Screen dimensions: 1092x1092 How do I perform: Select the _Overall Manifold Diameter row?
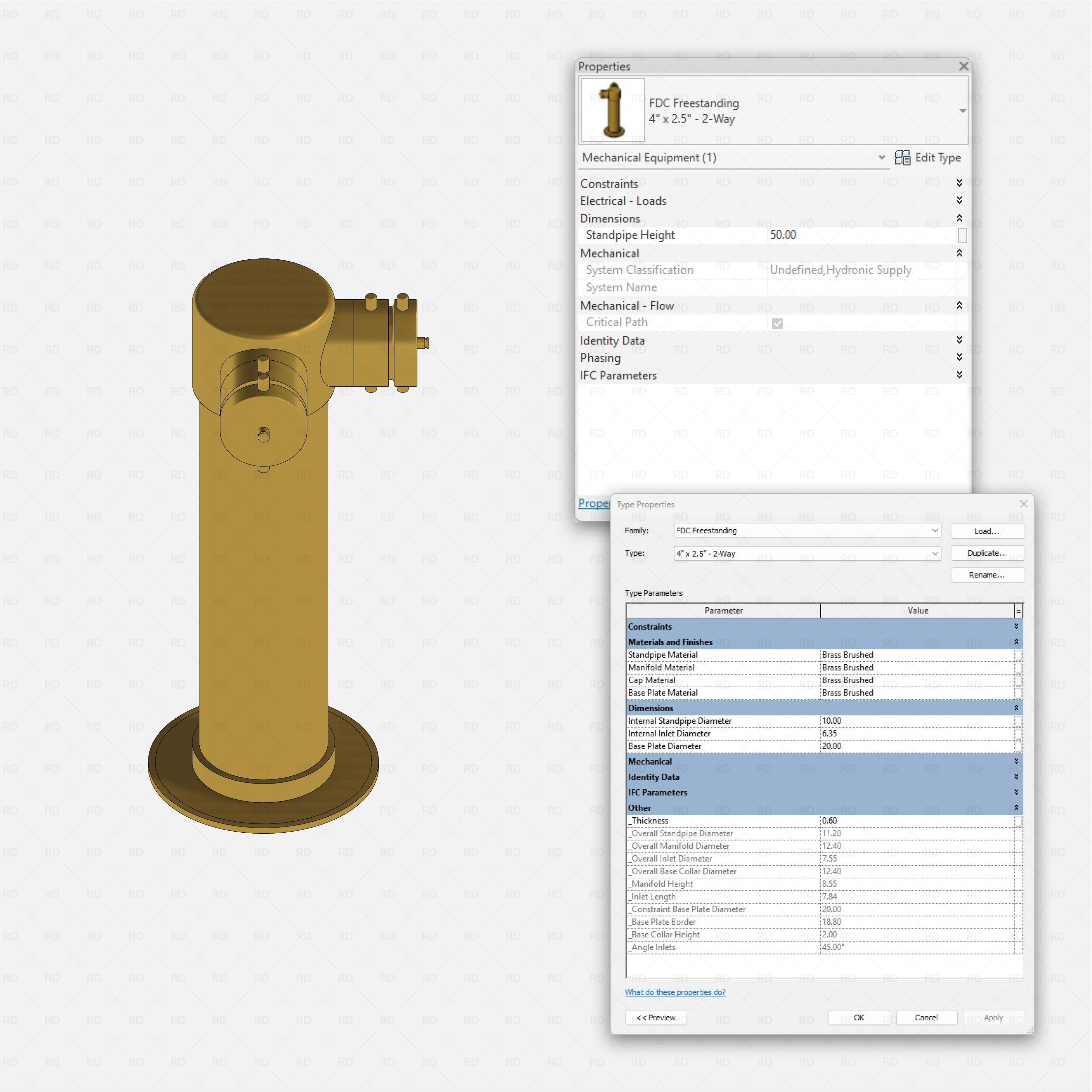point(825,846)
